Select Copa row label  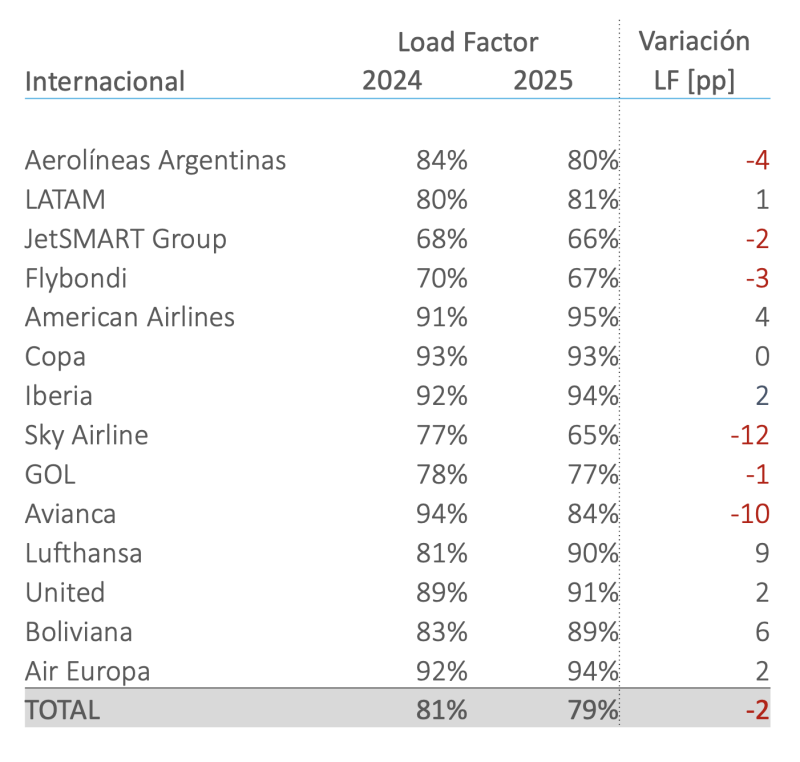click(55, 357)
